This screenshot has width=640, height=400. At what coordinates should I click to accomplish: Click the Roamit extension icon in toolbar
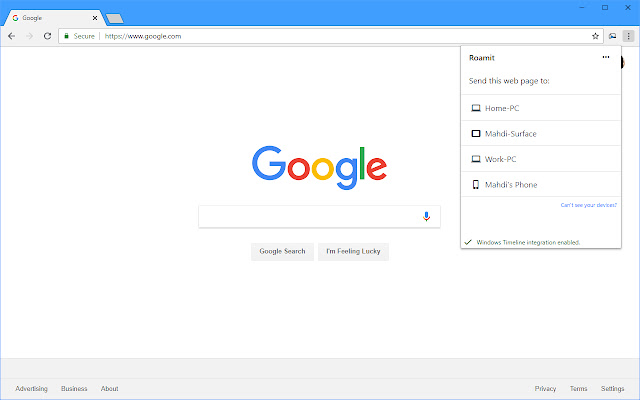click(612, 36)
